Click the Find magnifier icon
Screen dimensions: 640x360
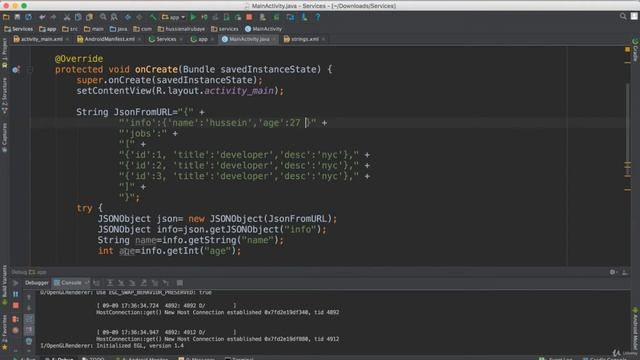point(103,17)
